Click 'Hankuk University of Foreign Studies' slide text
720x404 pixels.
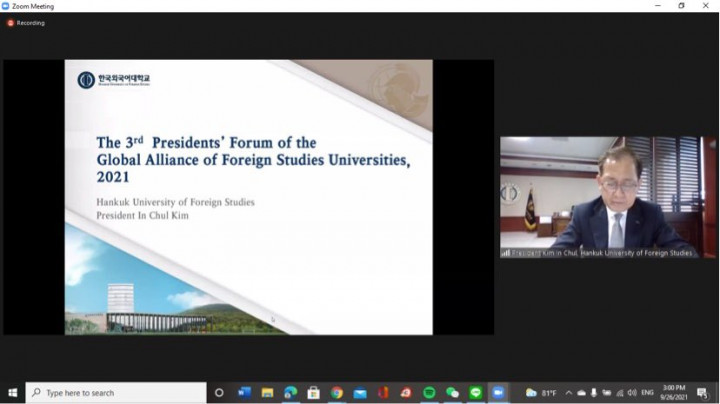pyautogui.click(x=175, y=202)
